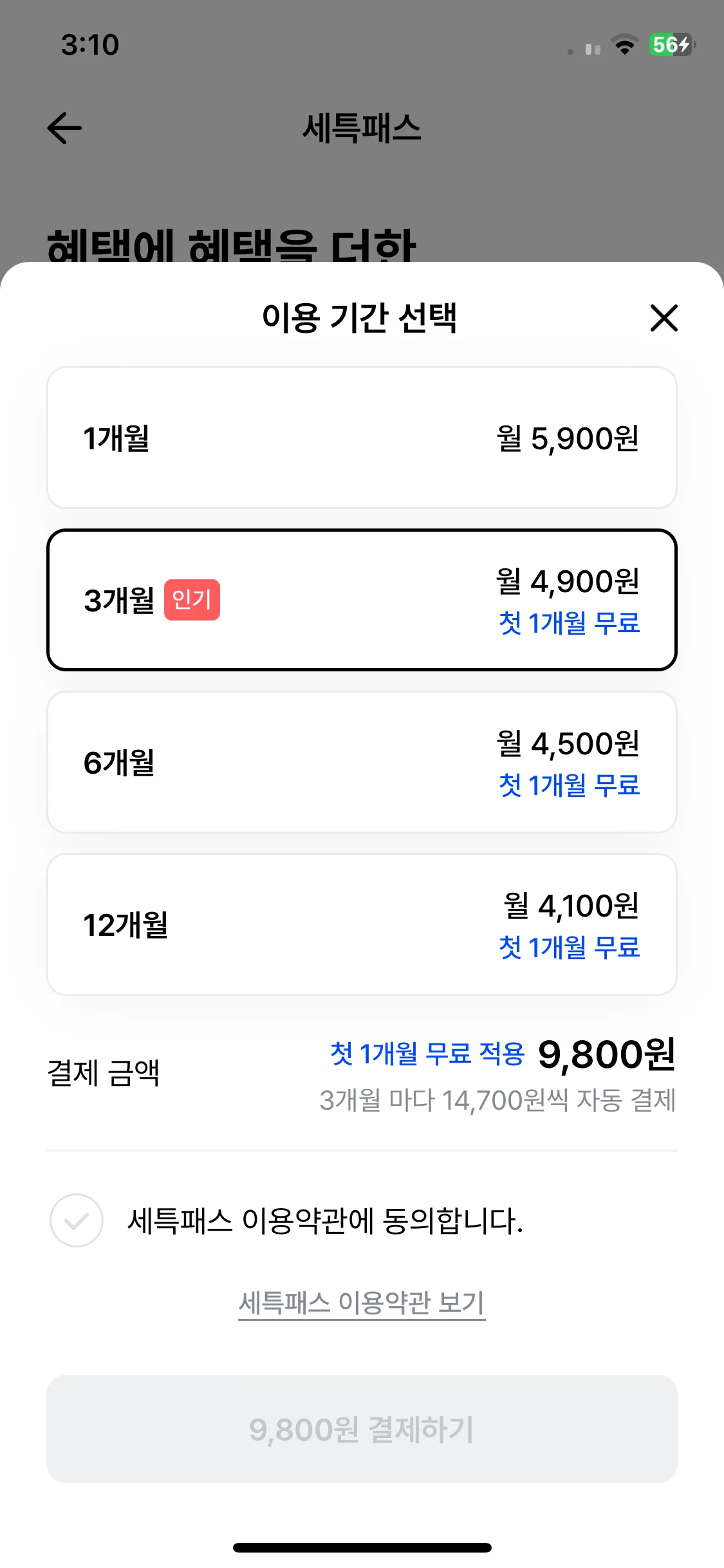The image size is (724, 1568).
Task: Tap 첫 1개월 무료 on 6개월 plan
Action: [569, 785]
